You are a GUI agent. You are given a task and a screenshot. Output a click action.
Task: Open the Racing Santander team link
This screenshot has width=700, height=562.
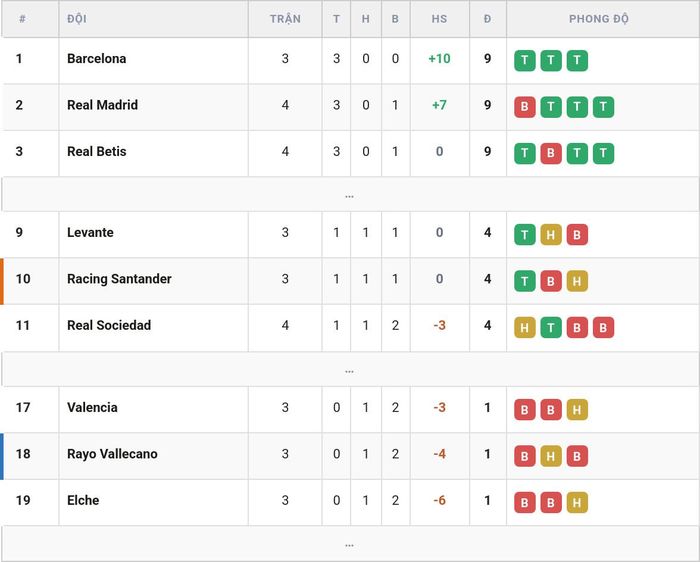click(119, 279)
